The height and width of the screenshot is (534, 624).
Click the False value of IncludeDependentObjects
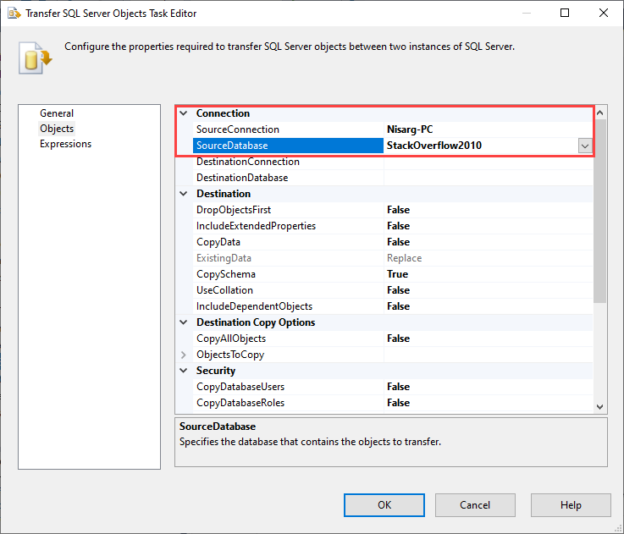(x=398, y=306)
